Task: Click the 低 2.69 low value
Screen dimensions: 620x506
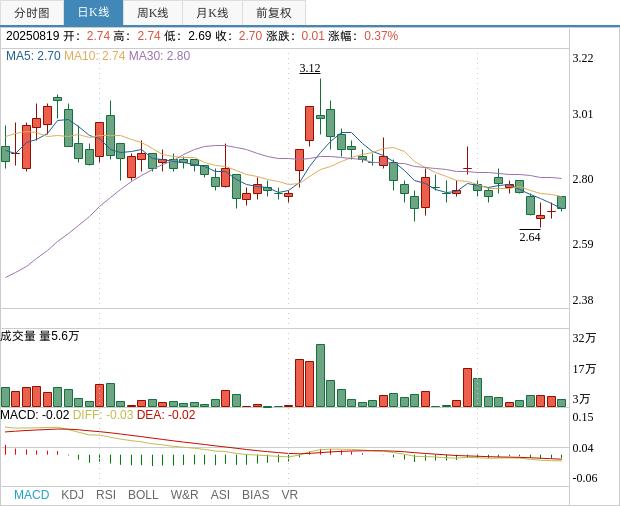Action: coord(200,36)
